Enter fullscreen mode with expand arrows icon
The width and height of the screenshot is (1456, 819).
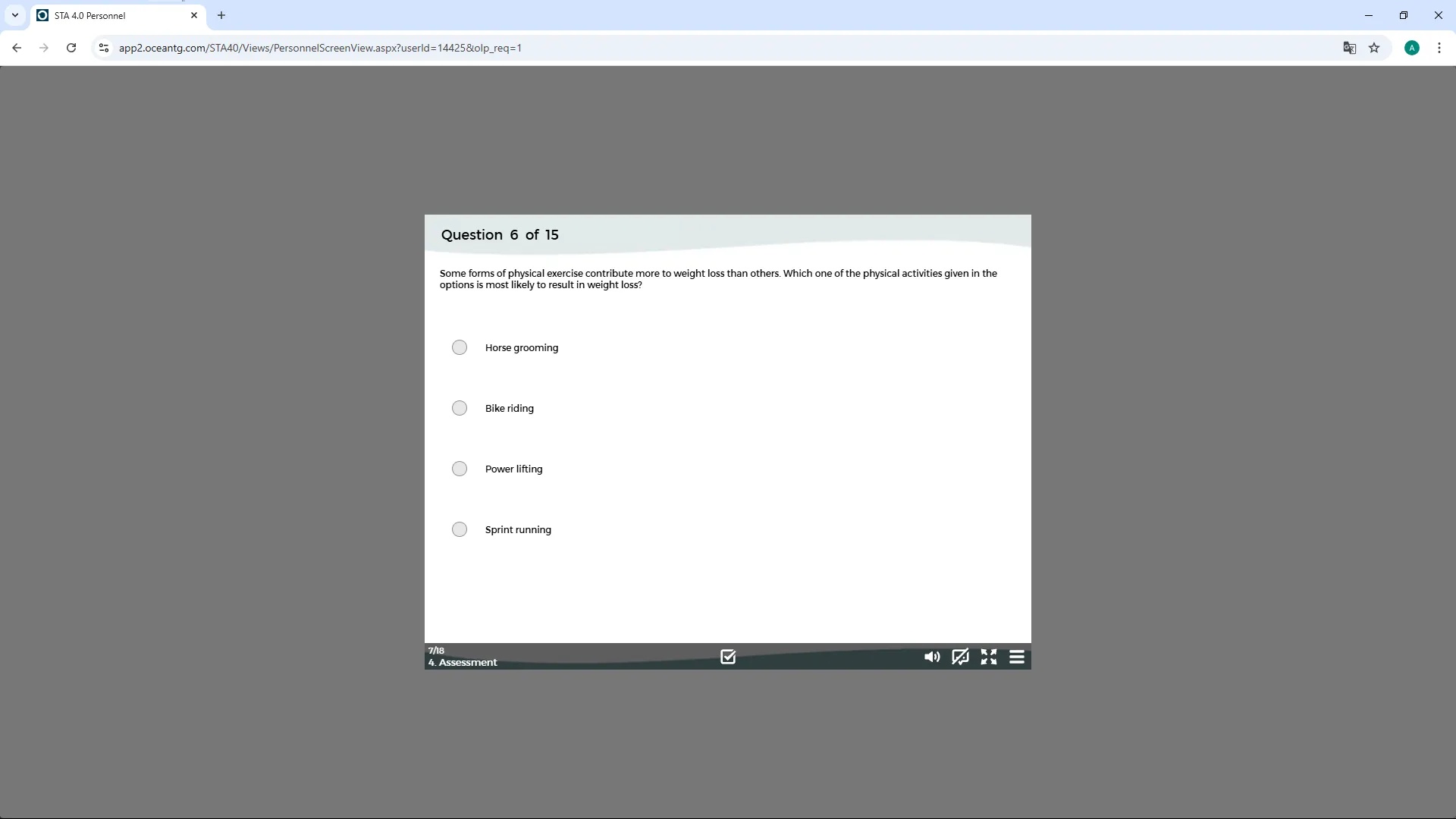coord(989,657)
